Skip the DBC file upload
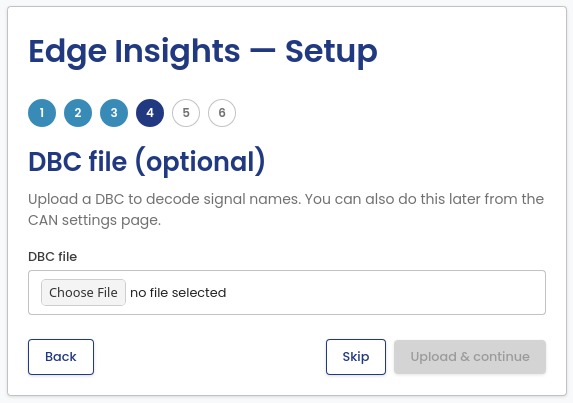Image resolution: width=573 pixels, height=403 pixels. (356, 357)
